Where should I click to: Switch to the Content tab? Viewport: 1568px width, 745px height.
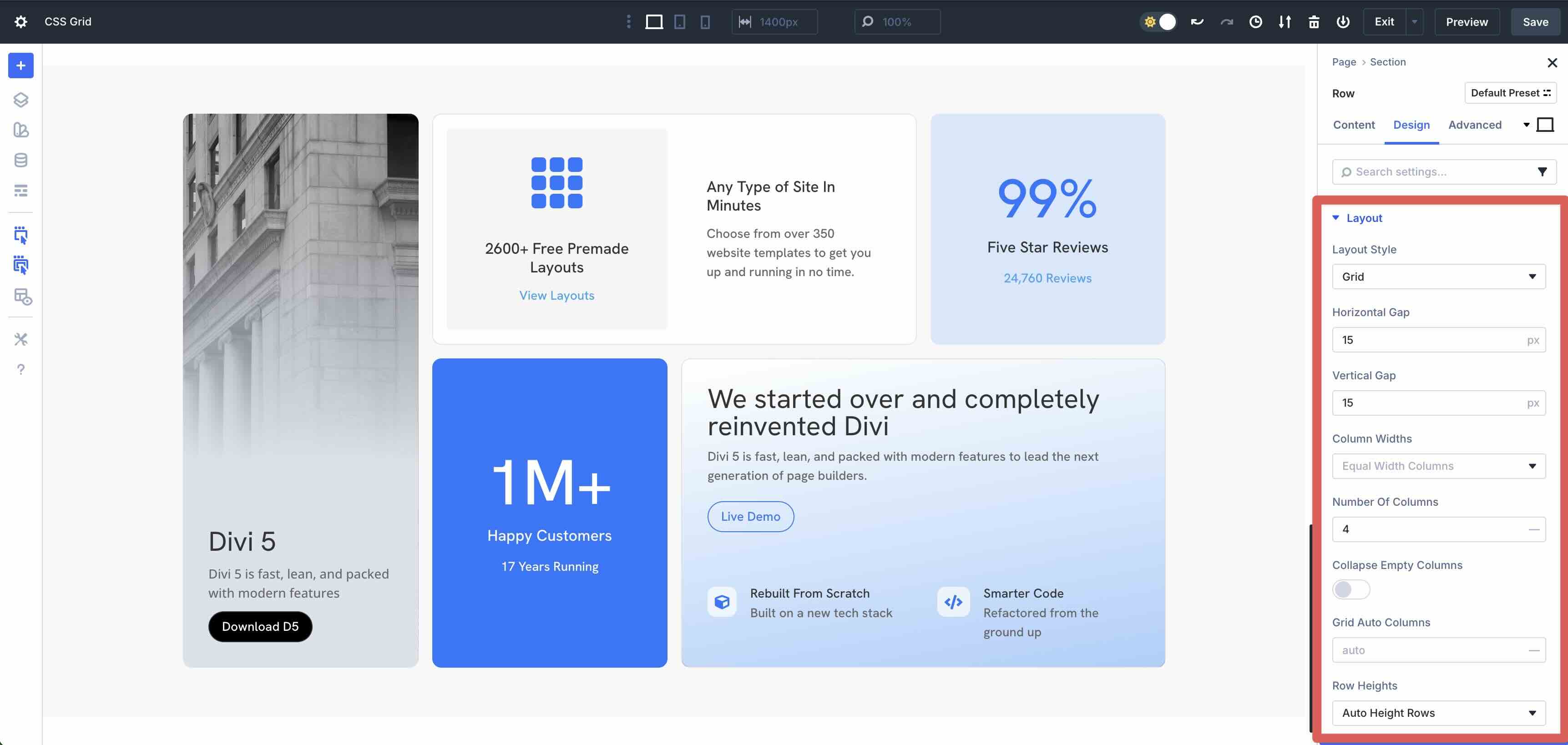[1354, 125]
